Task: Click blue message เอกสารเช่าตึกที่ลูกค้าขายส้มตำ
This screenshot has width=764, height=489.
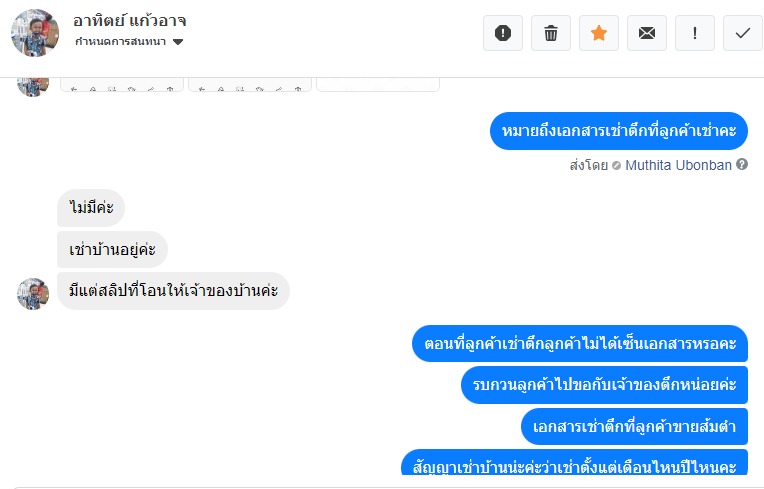Action: click(634, 427)
